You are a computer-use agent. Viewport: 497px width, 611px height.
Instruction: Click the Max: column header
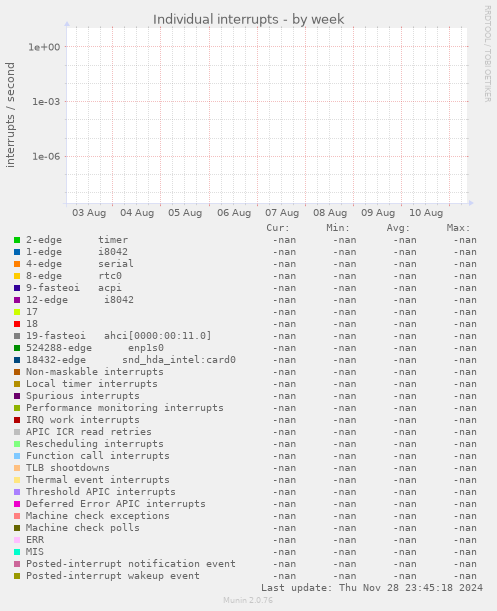point(458,228)
